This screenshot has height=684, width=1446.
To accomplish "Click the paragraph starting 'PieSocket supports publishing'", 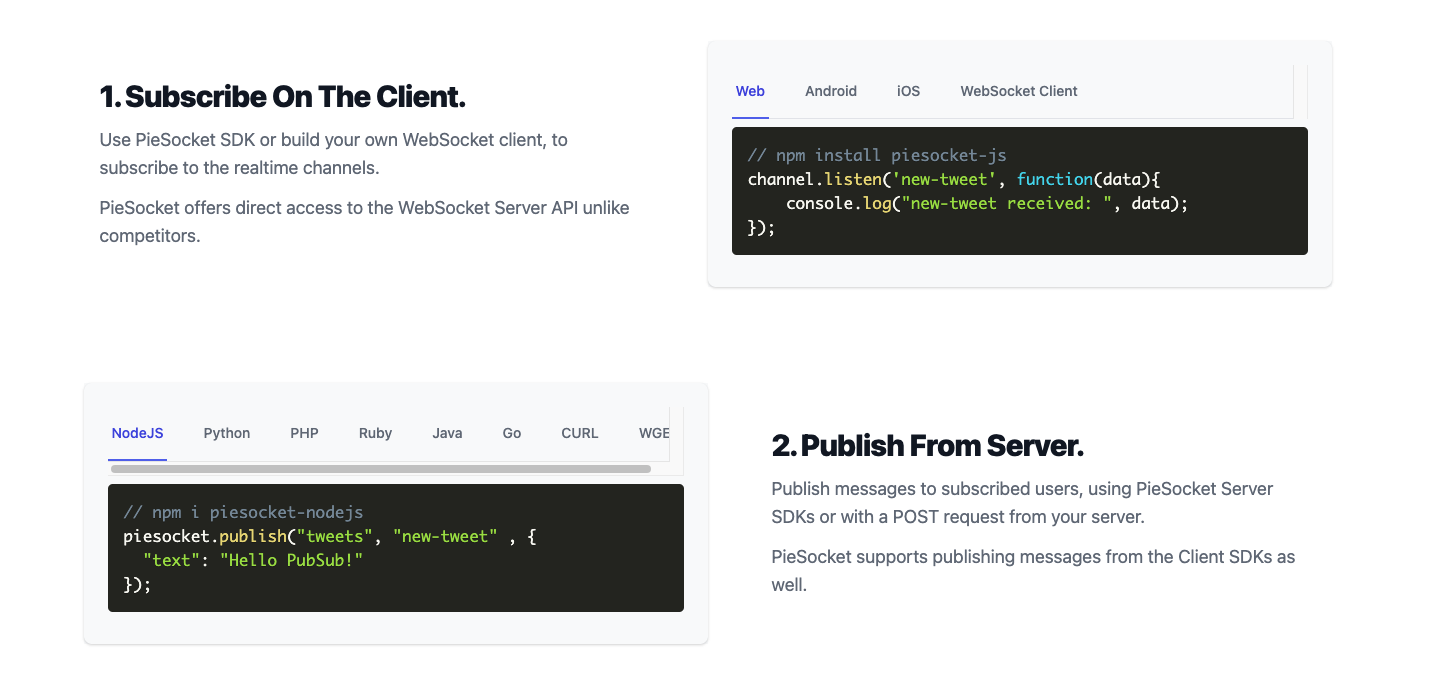I will pos(1033,570).
